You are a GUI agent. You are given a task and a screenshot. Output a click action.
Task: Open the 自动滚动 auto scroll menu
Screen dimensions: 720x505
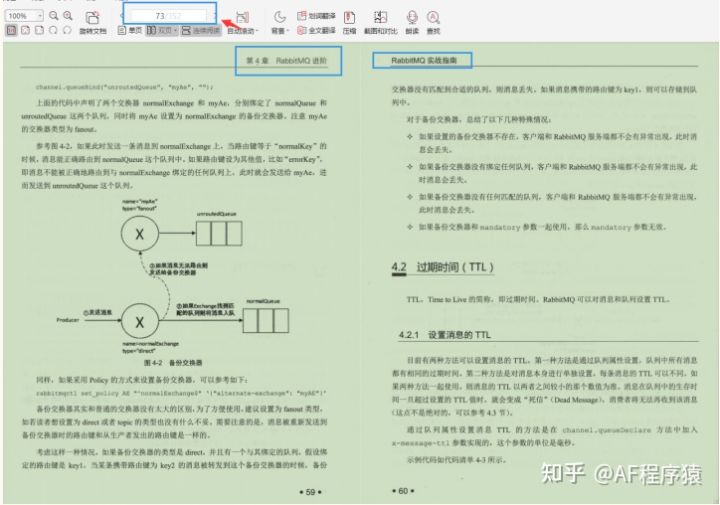click(243, 22)
